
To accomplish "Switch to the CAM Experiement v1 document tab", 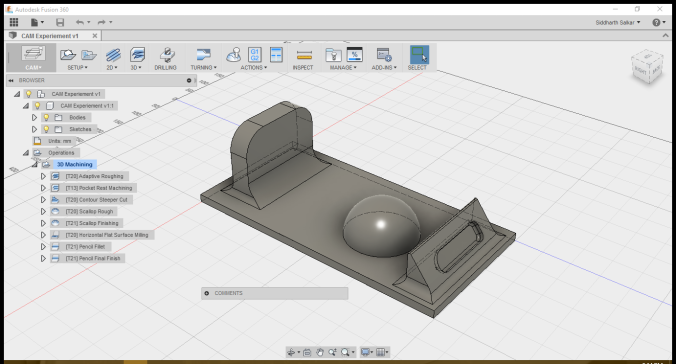I will 51,36.
